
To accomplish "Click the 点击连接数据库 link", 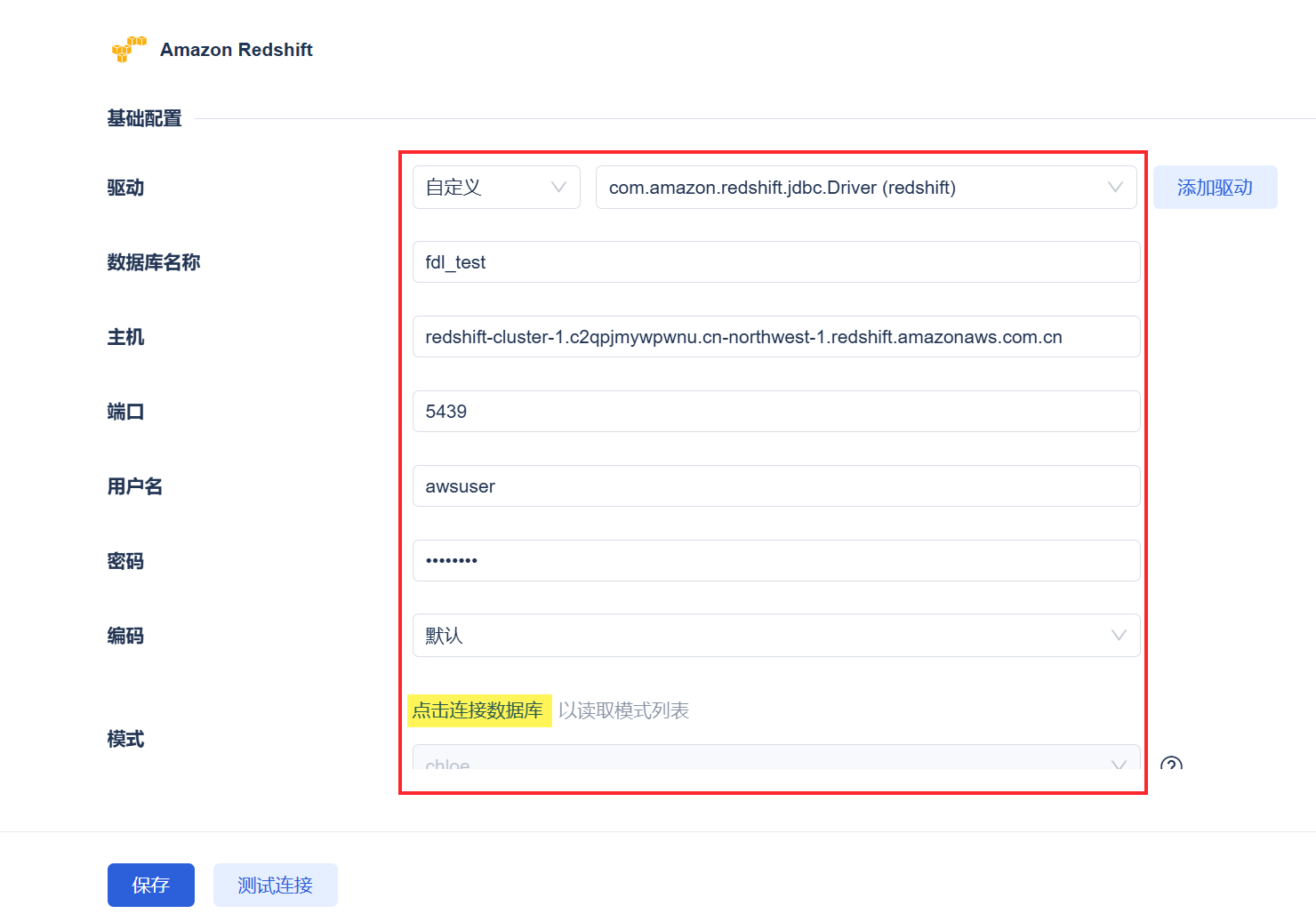I will pyautogui.click(x=478, y=710).
